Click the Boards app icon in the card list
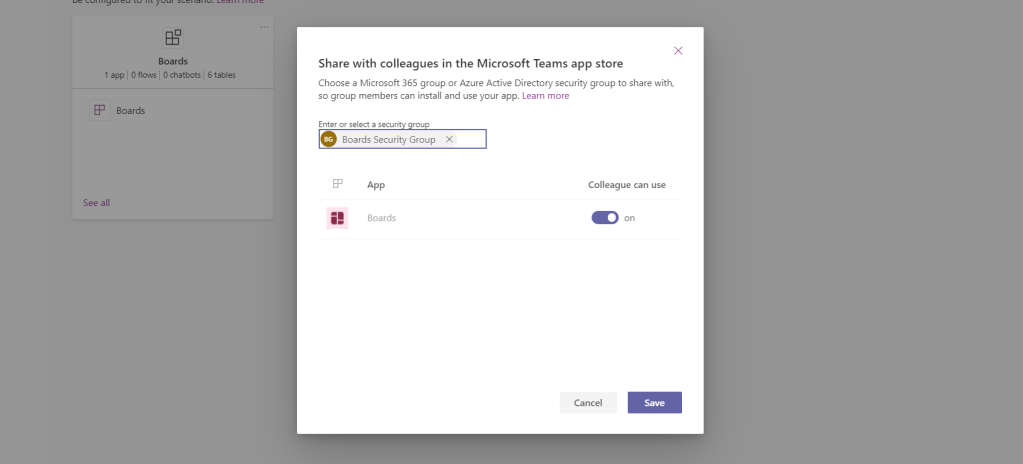The image size is (1023, 464). (100, 110)
